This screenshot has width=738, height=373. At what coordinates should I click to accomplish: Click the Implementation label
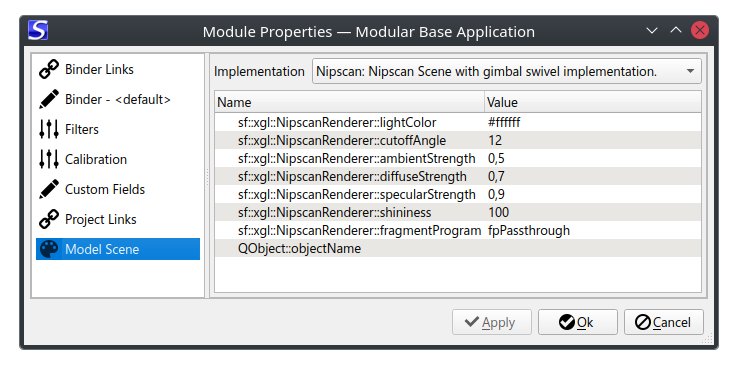click(x=259, y=72)
